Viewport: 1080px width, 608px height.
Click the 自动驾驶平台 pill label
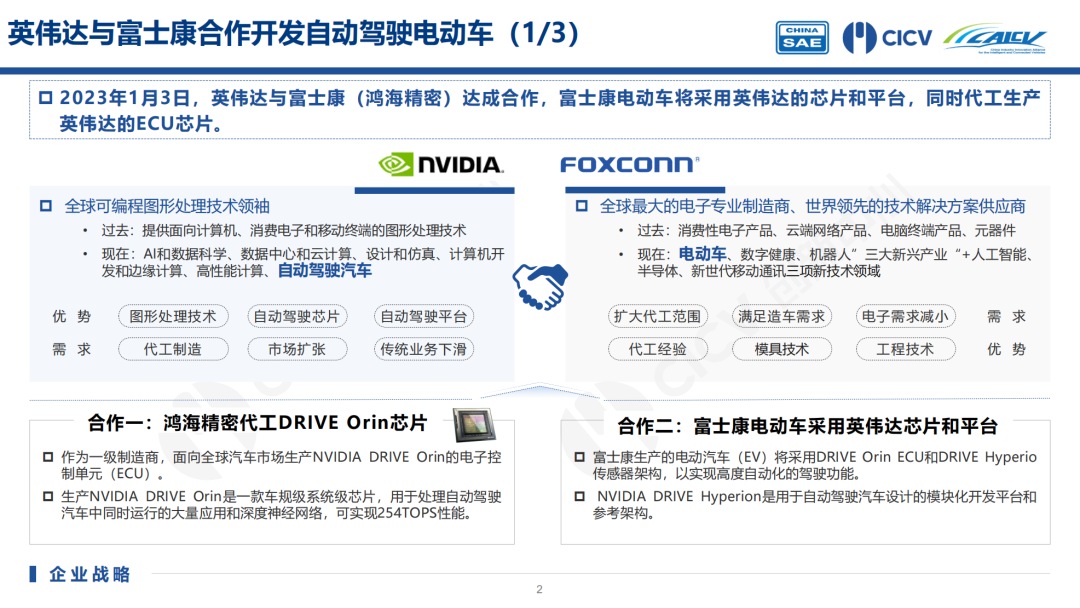pyautogui.click(x=423, y=317)
